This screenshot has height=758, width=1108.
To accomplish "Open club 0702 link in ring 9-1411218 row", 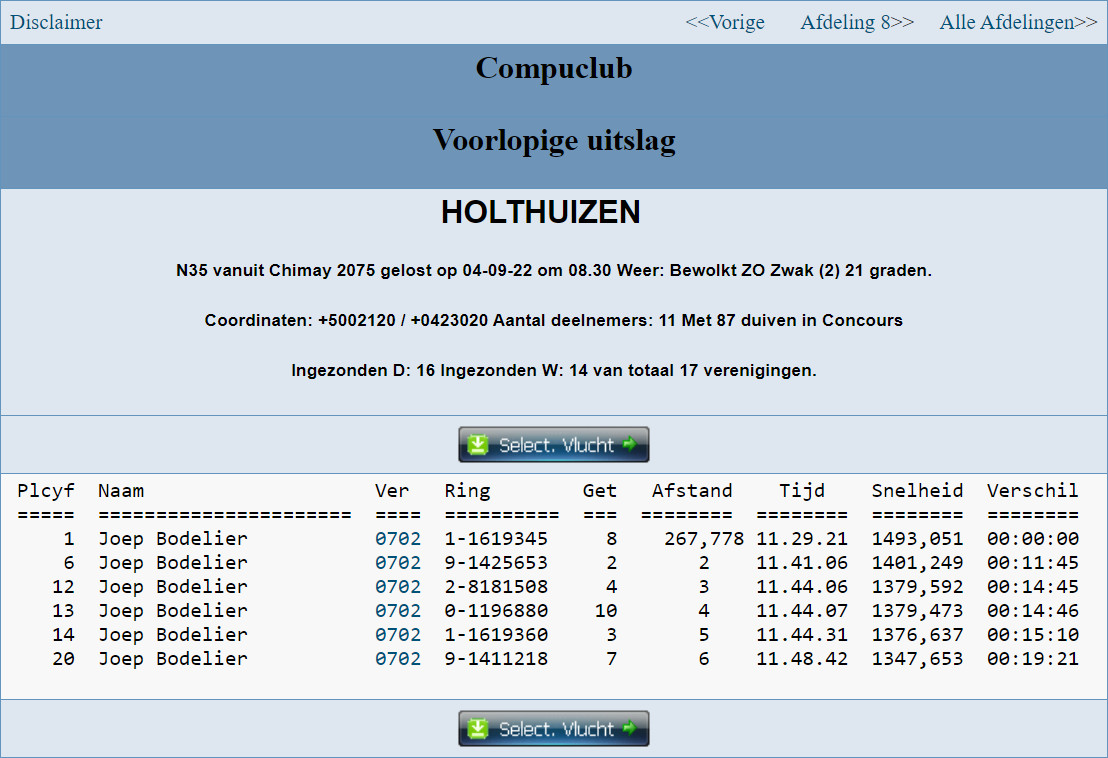I will click(x=398, y=659).
